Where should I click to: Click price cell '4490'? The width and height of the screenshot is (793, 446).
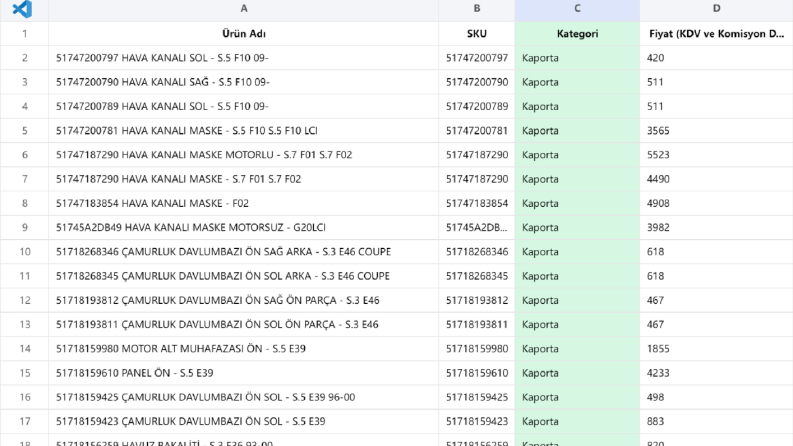(716, 179)
